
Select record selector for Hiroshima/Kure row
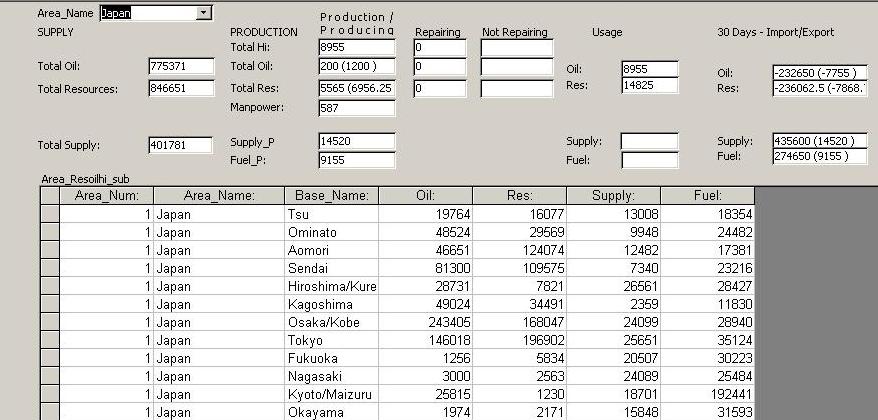pos(50,286)
